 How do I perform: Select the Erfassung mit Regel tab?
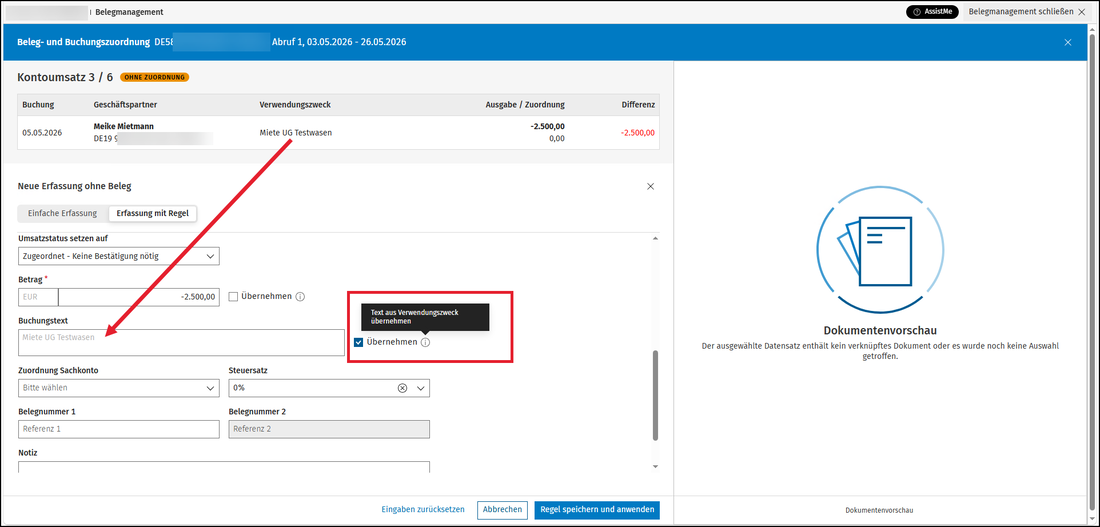pos(153,213)
